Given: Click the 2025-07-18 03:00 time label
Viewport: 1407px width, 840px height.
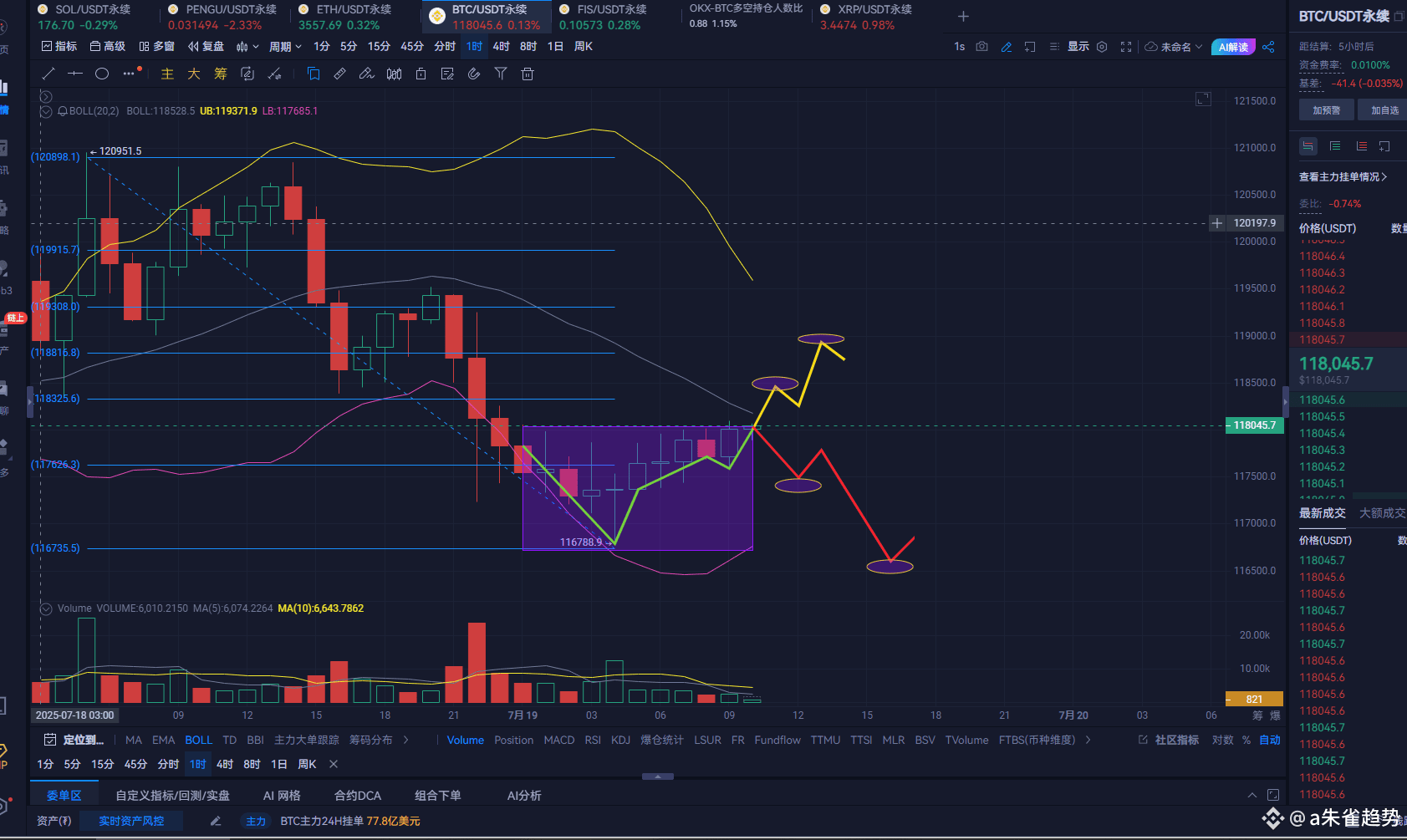Looking at the screenshot, I should tap(75, 715).
